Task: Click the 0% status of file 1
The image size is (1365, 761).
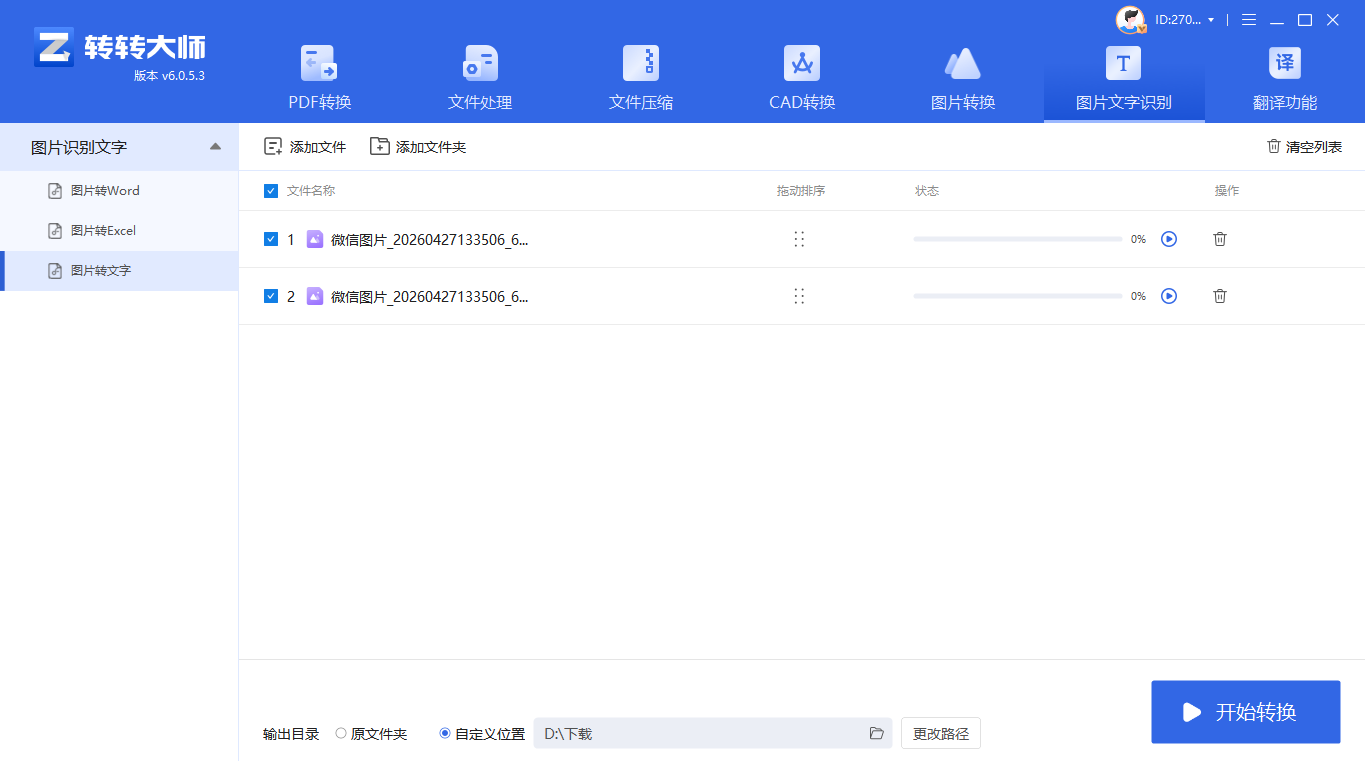Action: tap(1138, 240)
